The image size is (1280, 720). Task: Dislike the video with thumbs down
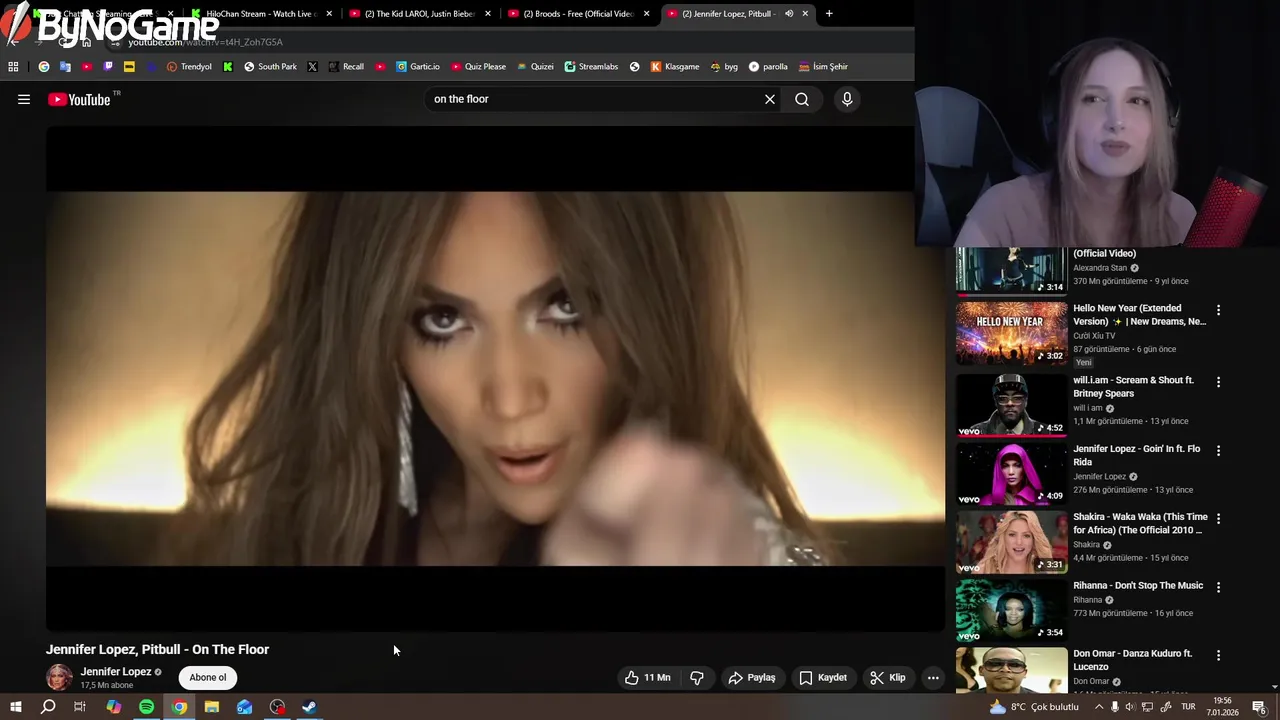[x=697, y=677]
